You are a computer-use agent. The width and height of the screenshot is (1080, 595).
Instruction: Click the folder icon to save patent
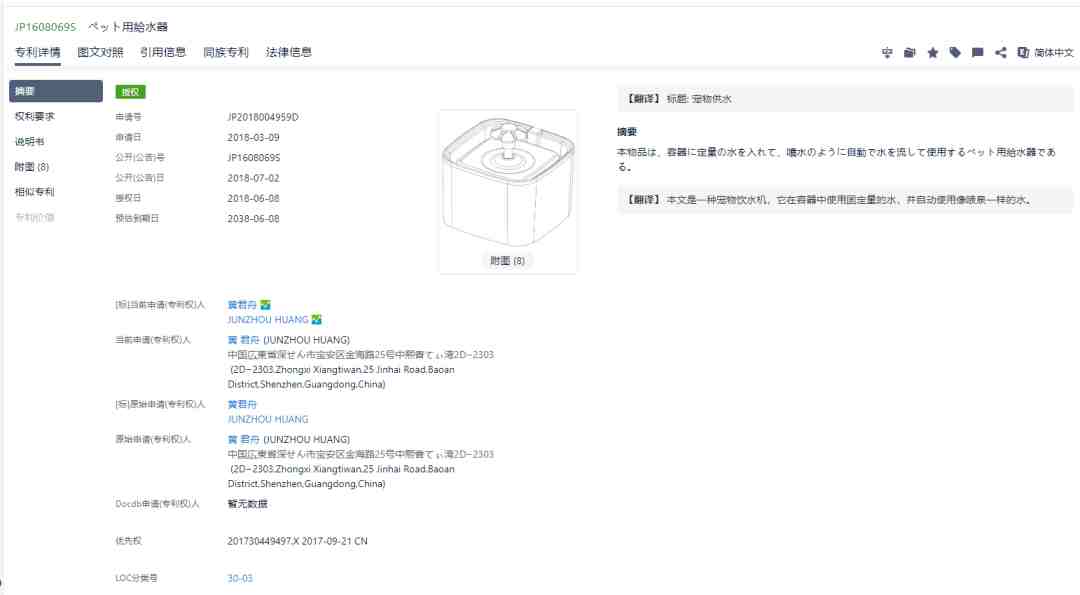(x=910, y=52)
